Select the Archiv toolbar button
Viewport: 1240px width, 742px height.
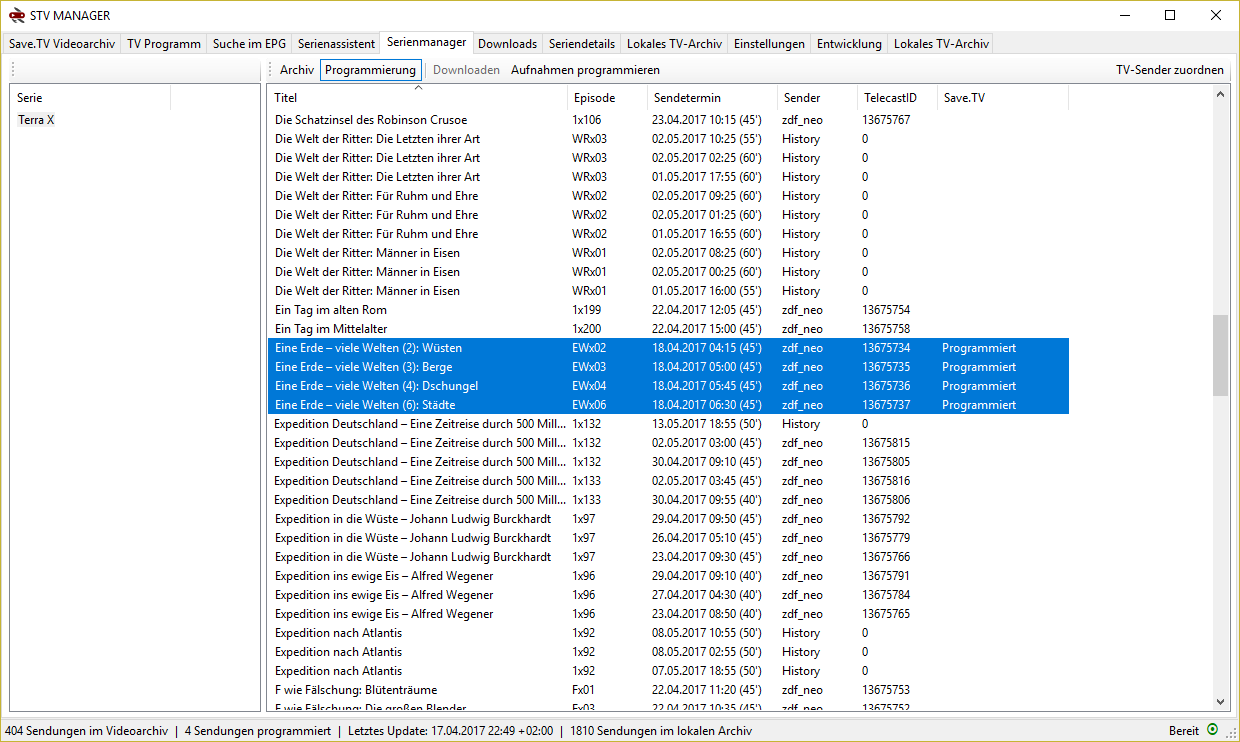pyautogui.click(x=296, y=70)
